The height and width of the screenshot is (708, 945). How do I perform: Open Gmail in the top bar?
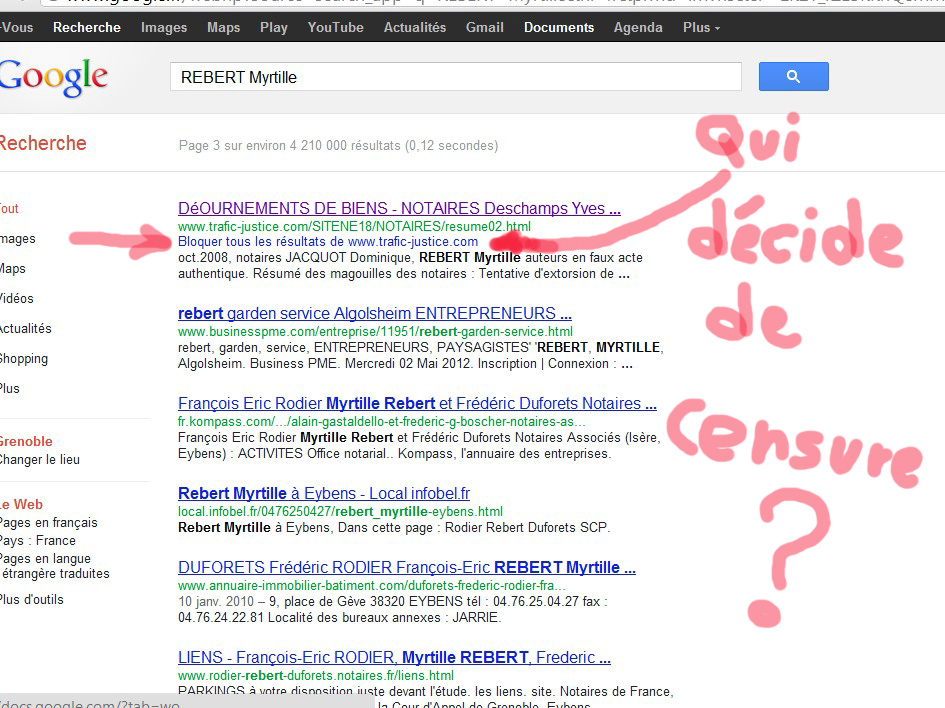484,27
